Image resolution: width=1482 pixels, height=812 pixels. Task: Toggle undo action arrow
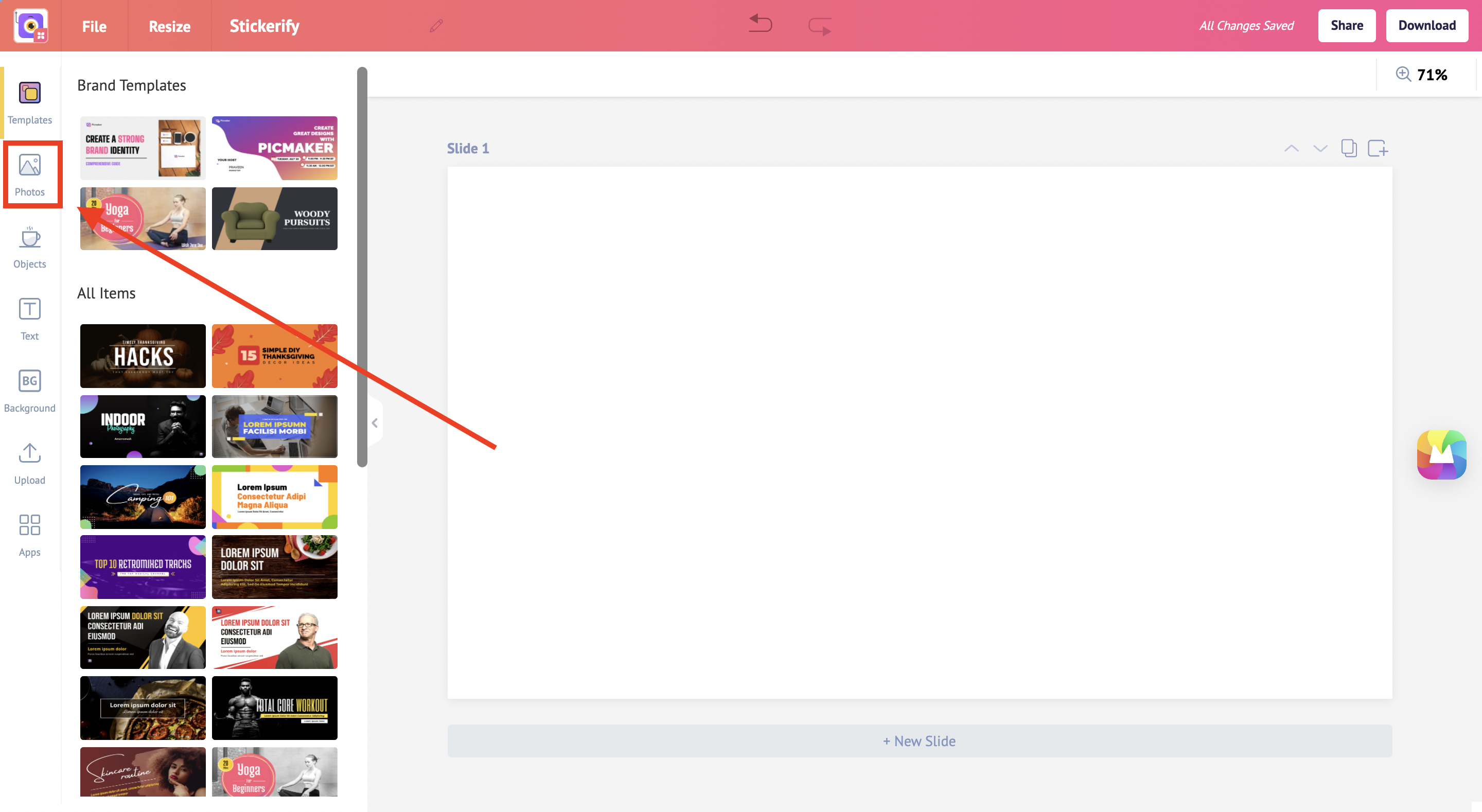point(761,25)
